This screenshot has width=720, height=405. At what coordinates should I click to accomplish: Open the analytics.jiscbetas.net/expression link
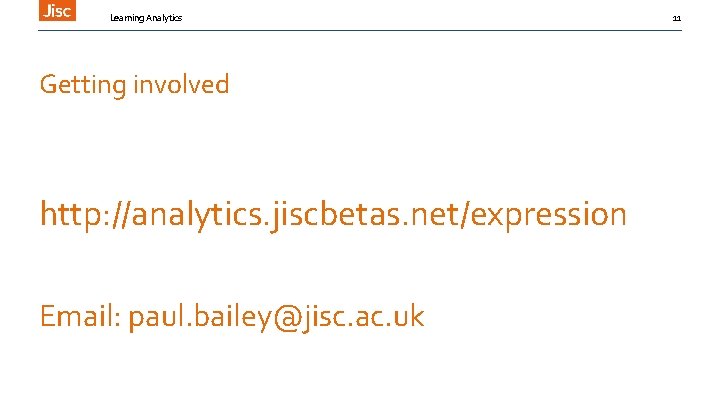click(x=333, y=214)
